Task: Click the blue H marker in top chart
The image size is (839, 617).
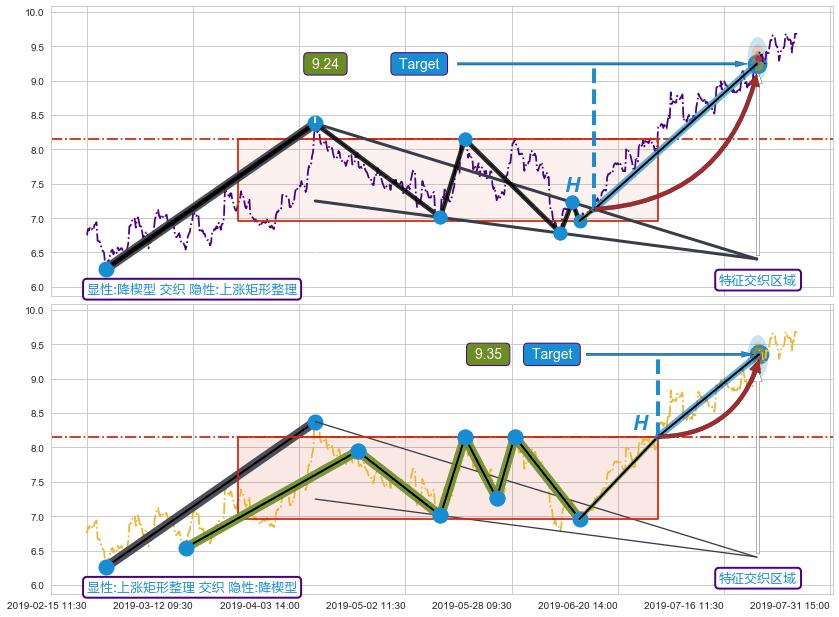Action: [x=573, y=185]
